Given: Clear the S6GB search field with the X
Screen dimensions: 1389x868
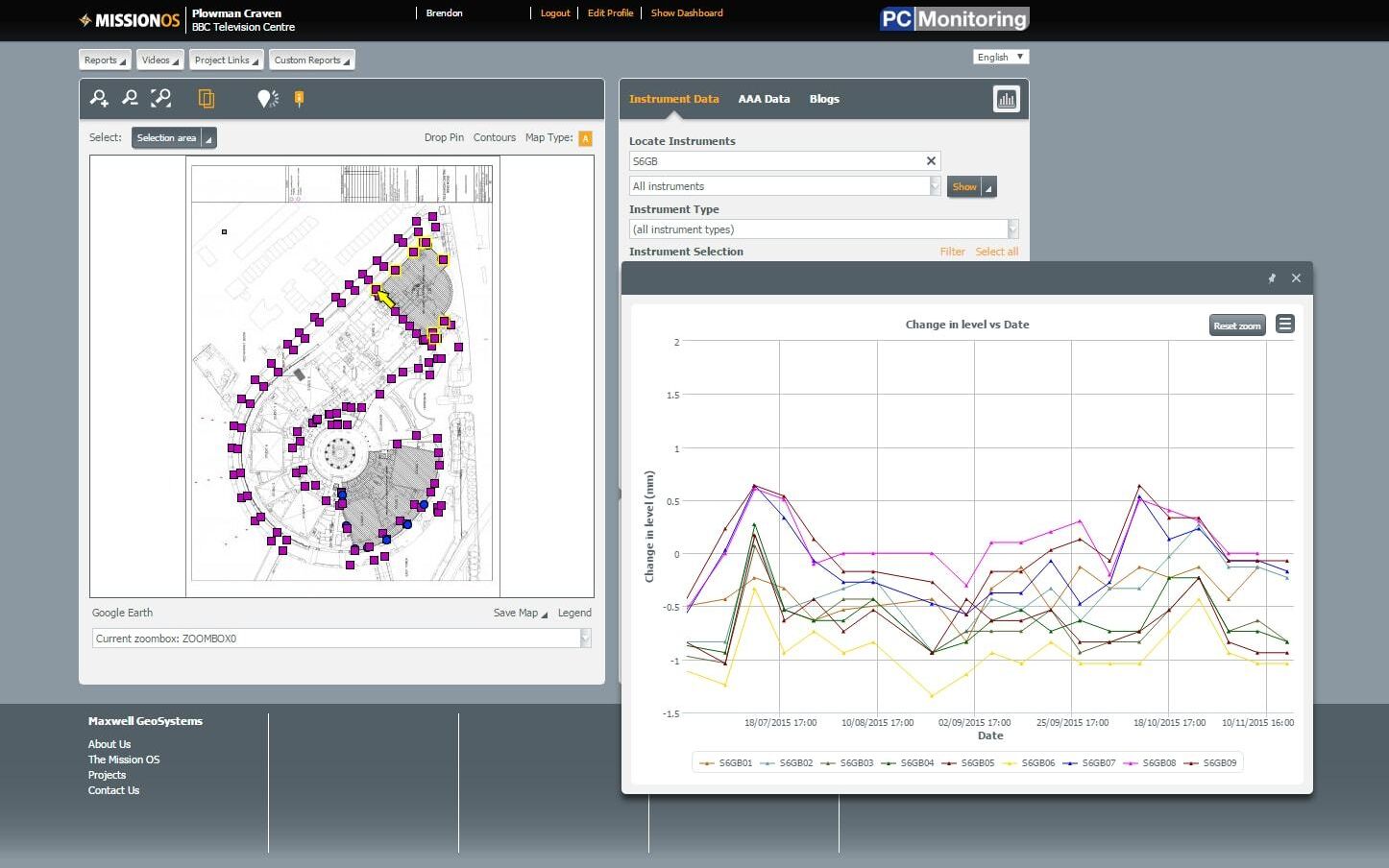Looking at the screenshot, I should 930,160.
